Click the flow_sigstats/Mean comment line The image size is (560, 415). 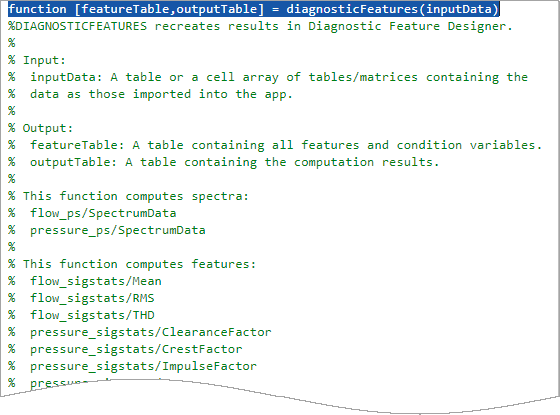85,281
